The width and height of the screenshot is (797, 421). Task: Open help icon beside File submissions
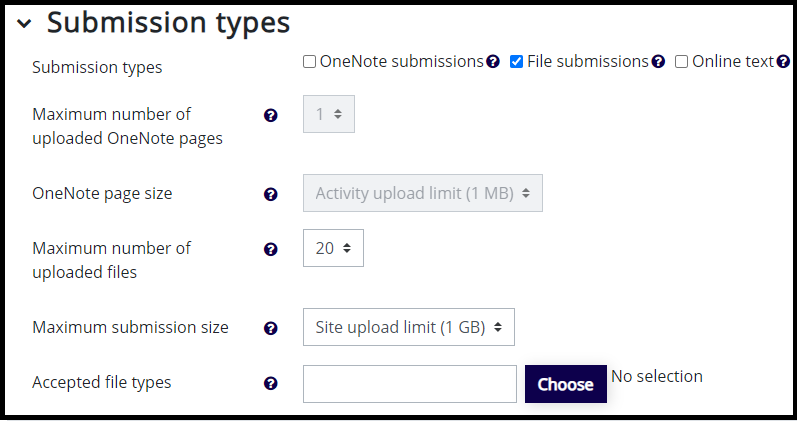[x=658, y=62]
